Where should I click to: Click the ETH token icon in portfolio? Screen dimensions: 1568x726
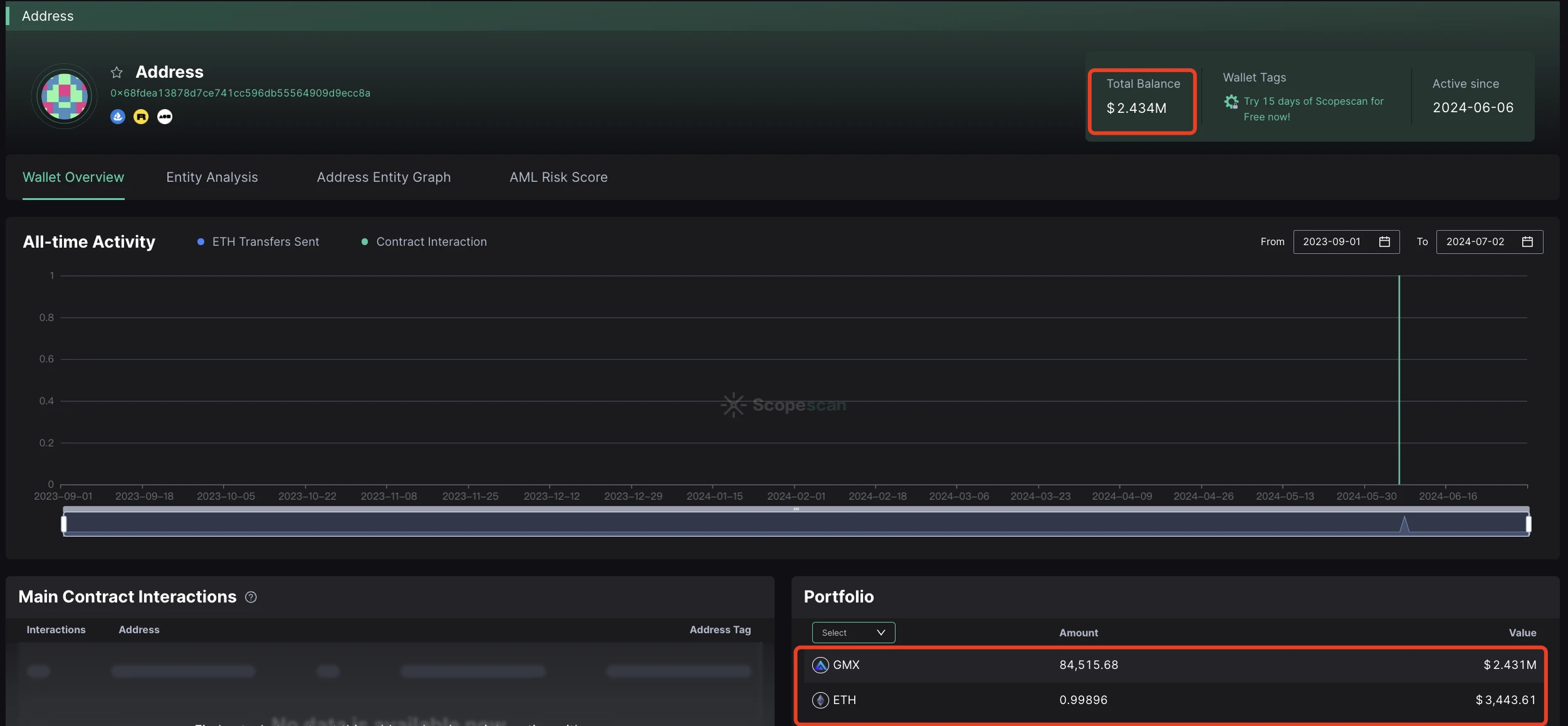[819, 699]
